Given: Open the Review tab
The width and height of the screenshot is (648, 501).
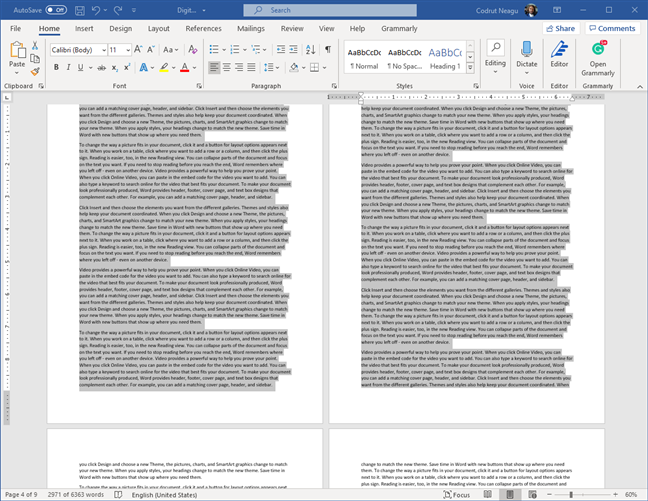Looking at the screenshot, I should coord(292,29).
